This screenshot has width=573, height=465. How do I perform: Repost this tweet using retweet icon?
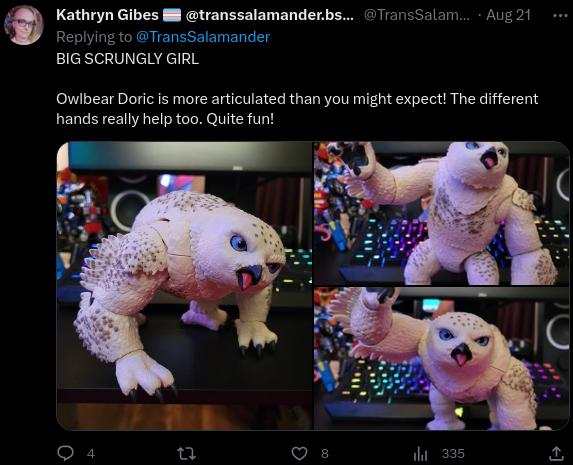pos(186,454)
